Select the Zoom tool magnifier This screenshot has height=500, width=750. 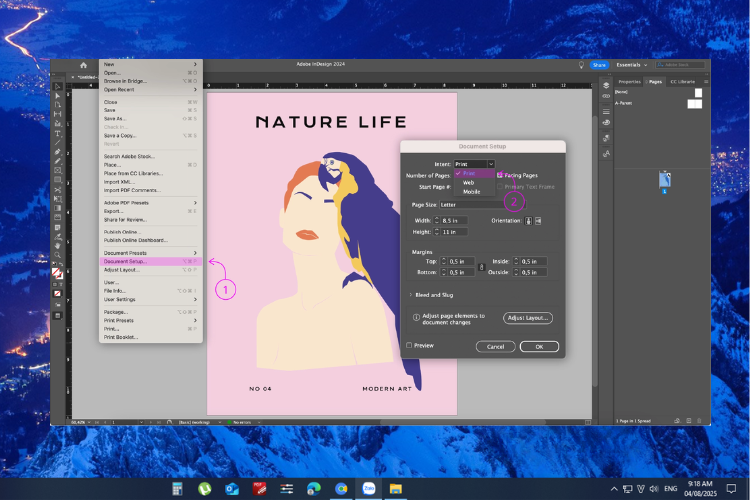(x=57, y=255)
